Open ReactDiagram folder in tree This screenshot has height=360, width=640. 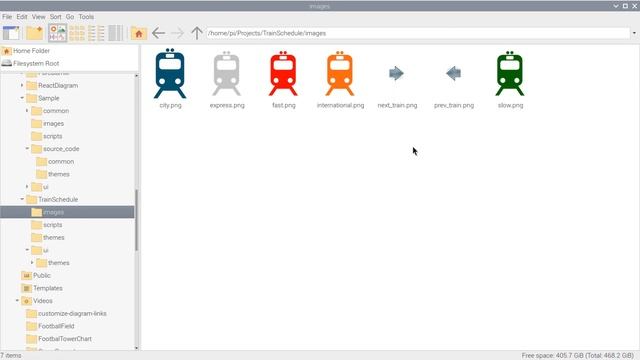(x=52, y=85)
